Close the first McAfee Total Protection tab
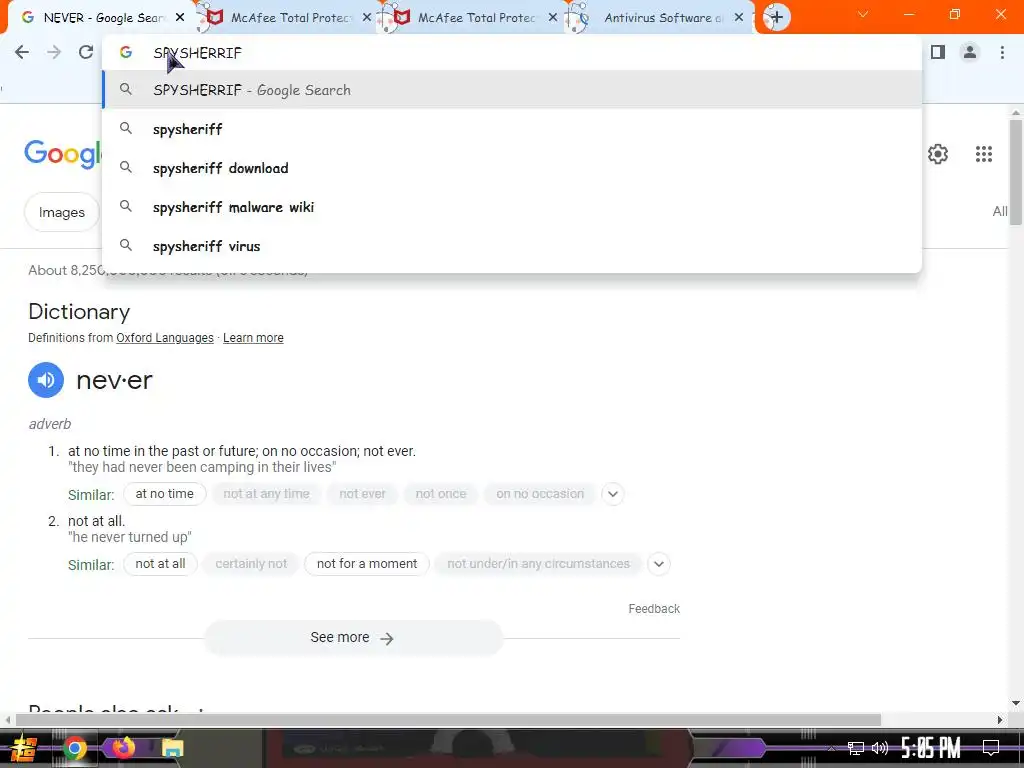The image size is (1024, 768). click(367, 18)
